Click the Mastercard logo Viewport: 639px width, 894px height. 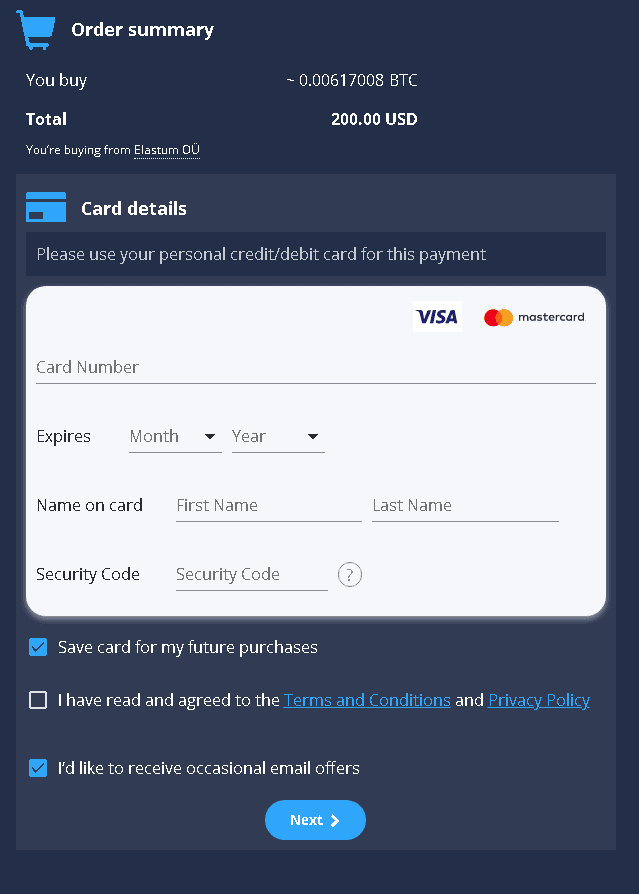(534, 317)
